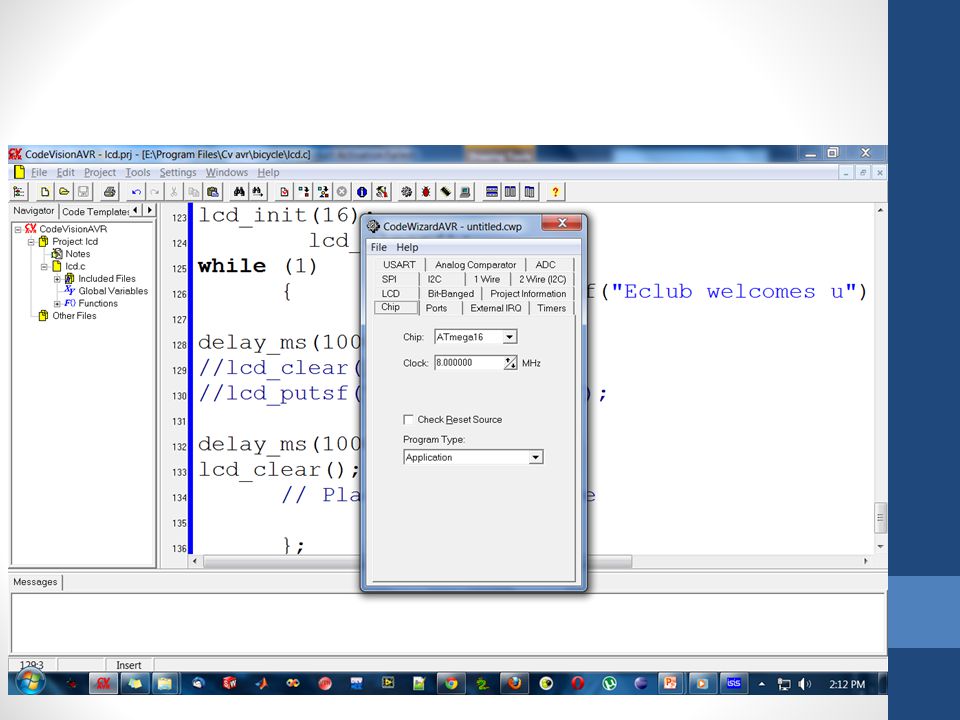
Task: Select the Messages tab
Action: pos(36,582)
